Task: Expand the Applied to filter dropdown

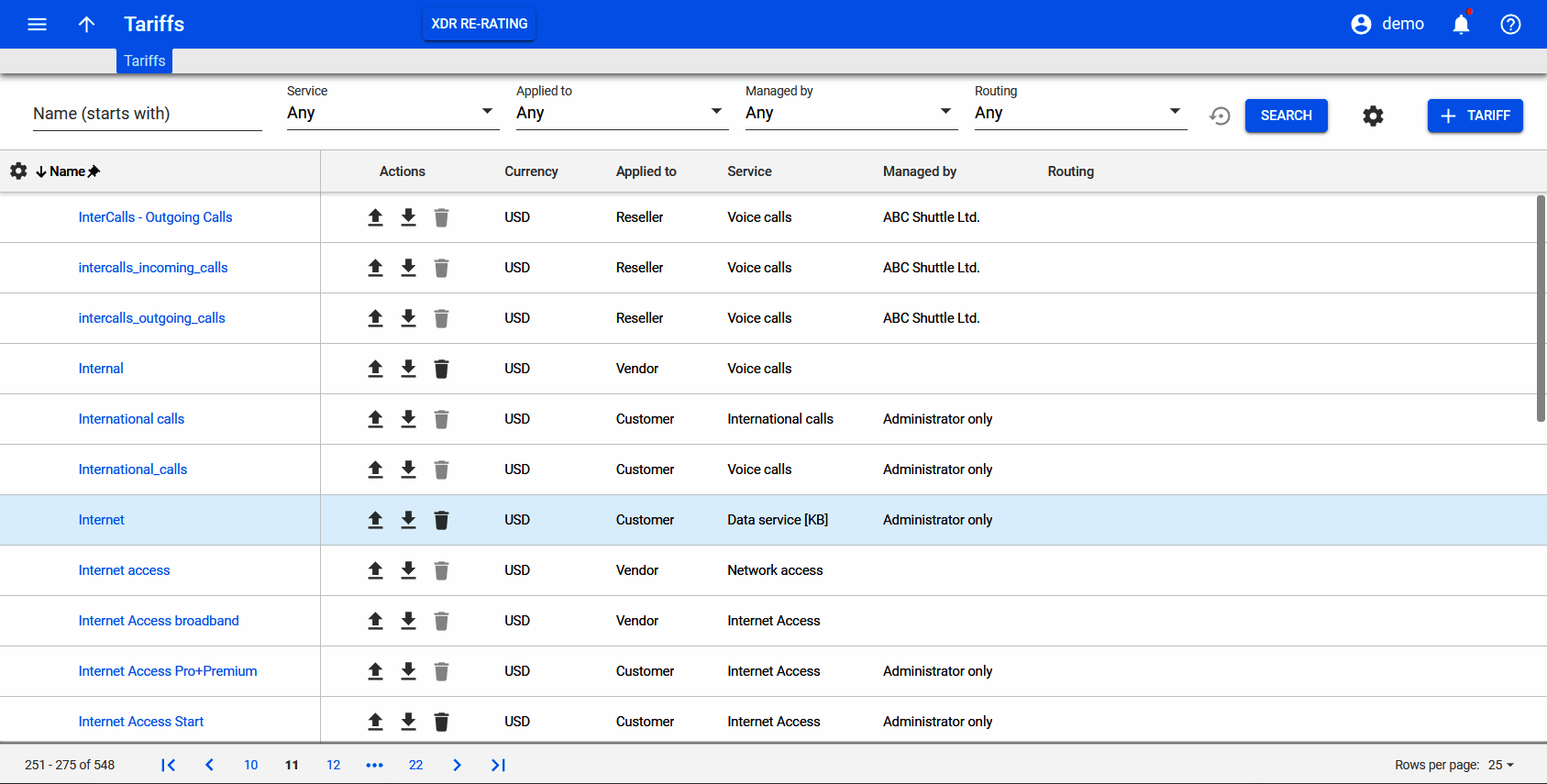Action: [622, 113]
